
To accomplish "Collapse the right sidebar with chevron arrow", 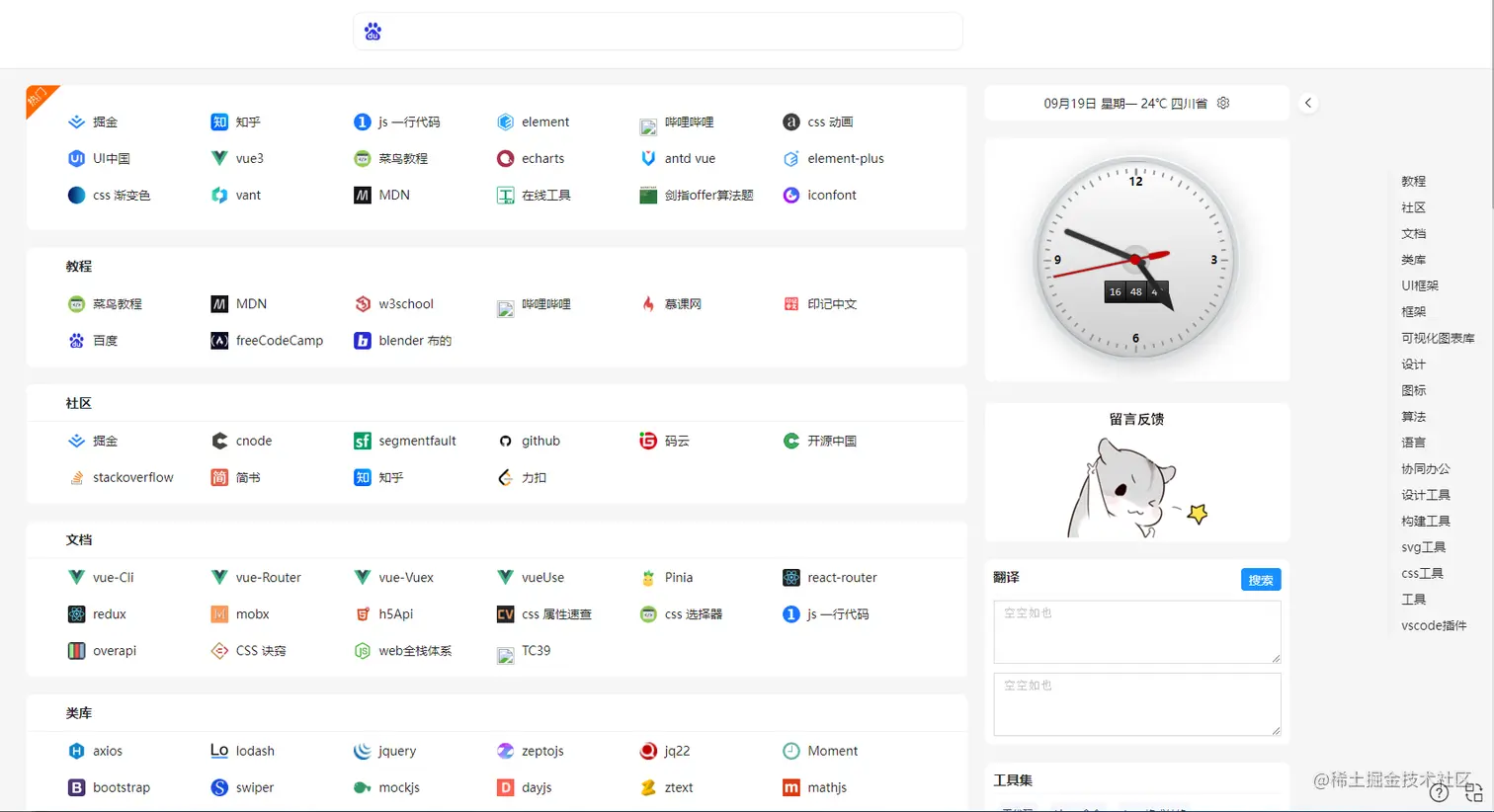I will click(x=1308, y=103).
